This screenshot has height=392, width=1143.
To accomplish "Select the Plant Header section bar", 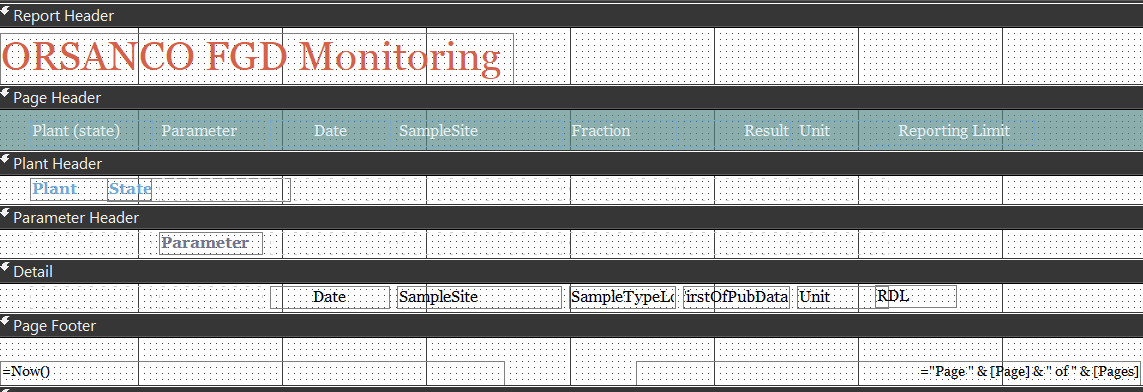I will pyautogui.click(x=572, y=164).
